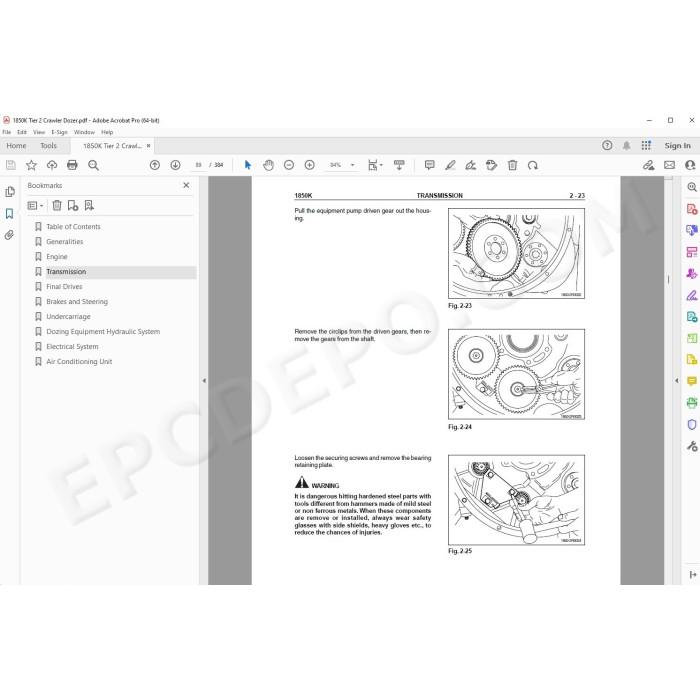Add file to starred favorites
Image resolution: width=700 pixels, height=700 pixels.
point(31,165)
